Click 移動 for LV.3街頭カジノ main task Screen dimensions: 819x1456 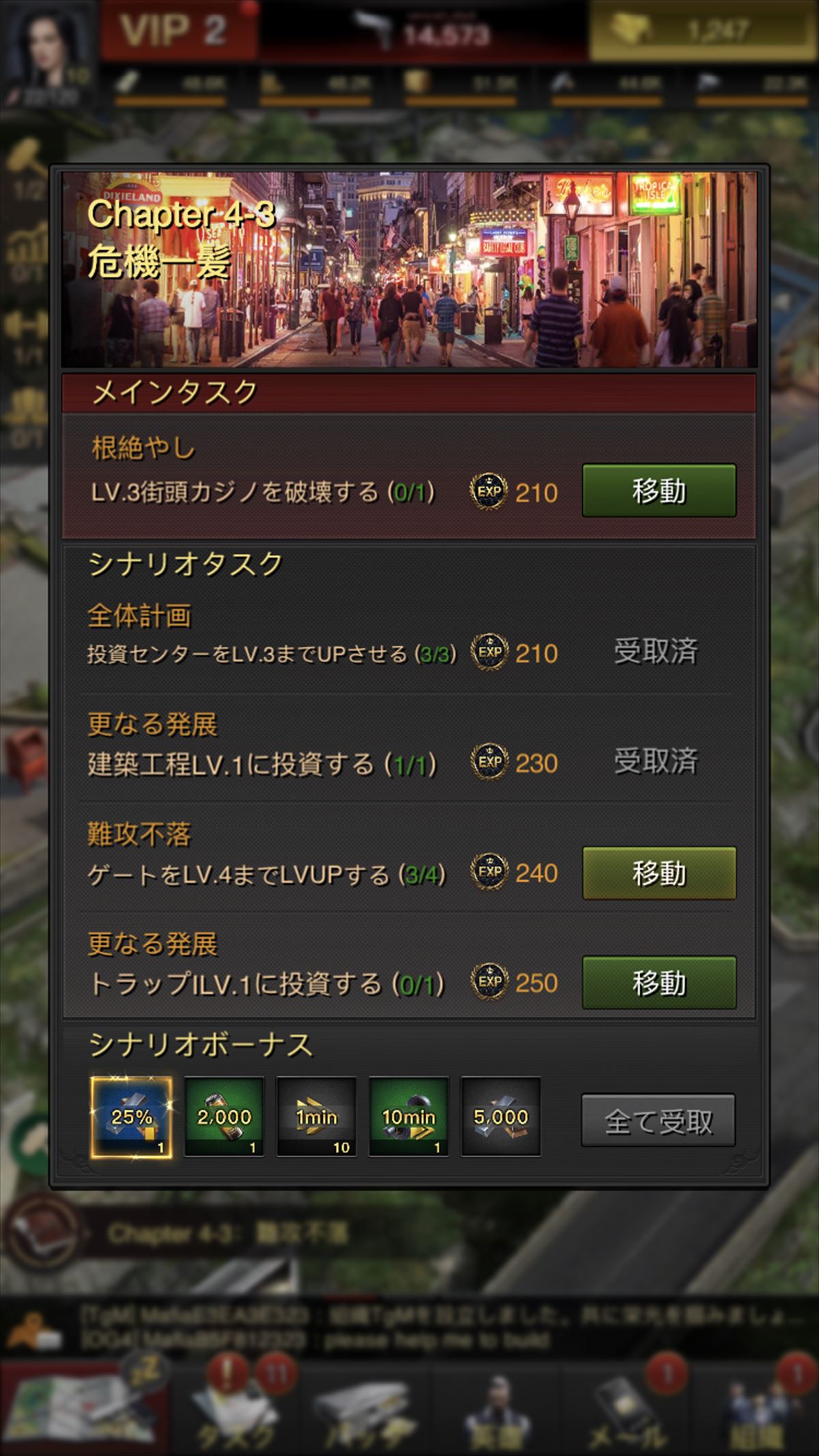[x=659, y=491]
